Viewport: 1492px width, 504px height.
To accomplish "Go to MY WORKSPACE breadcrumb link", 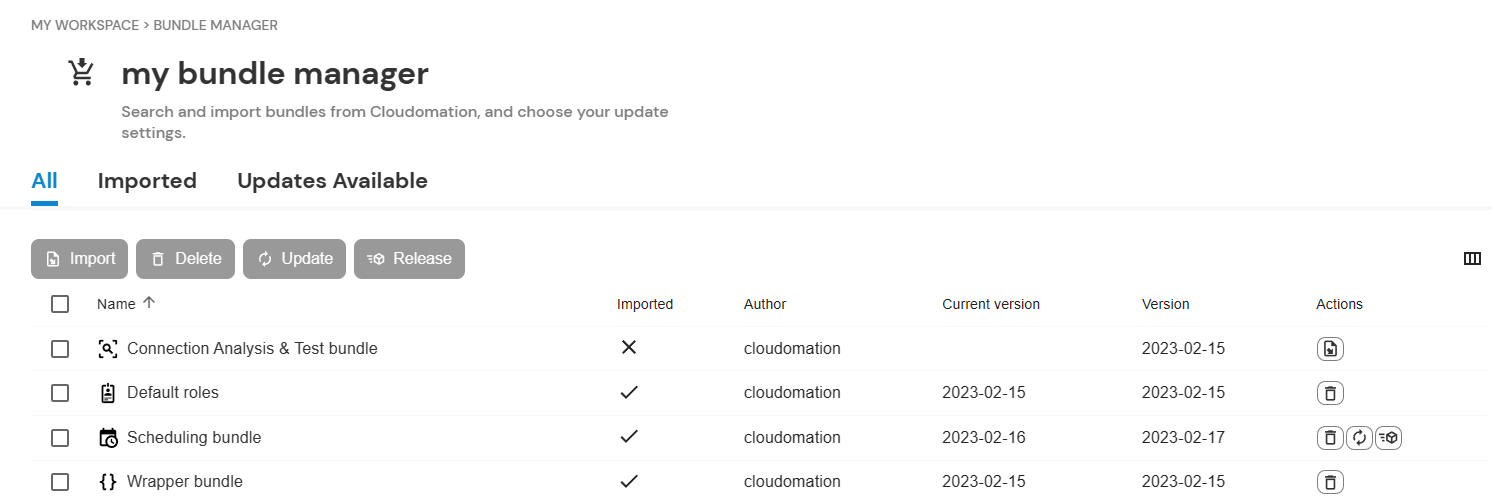I will point(85,25).
